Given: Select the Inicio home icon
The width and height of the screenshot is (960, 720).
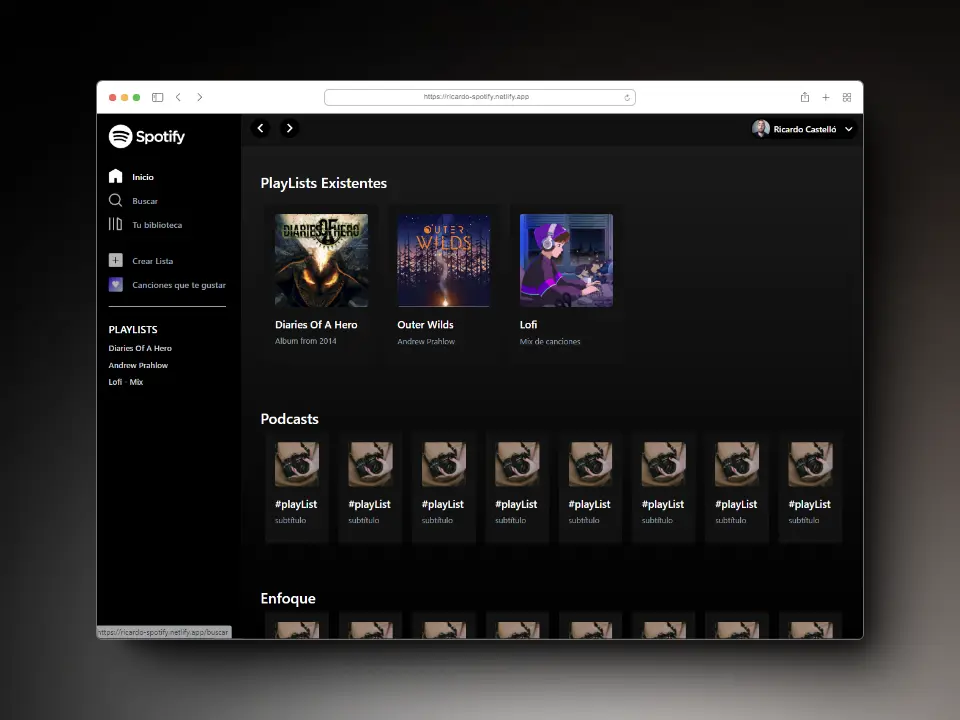Looking at the screenshot, I should [x=118, y=176].
